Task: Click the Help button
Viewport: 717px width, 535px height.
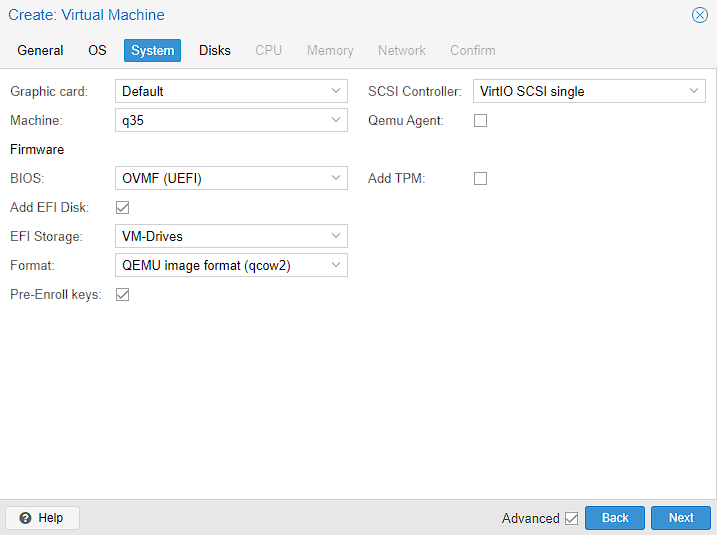Action: point(42,518)
